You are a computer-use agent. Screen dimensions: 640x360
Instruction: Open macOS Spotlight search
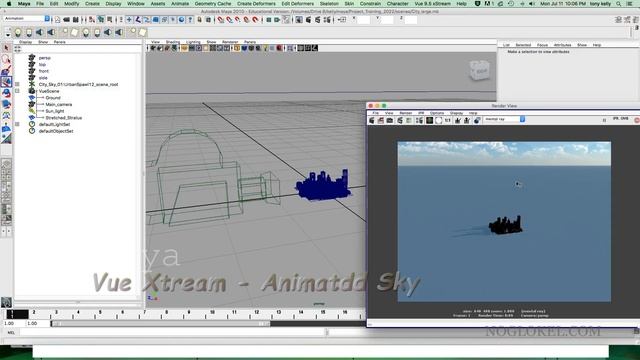click(x=619, y=4)
